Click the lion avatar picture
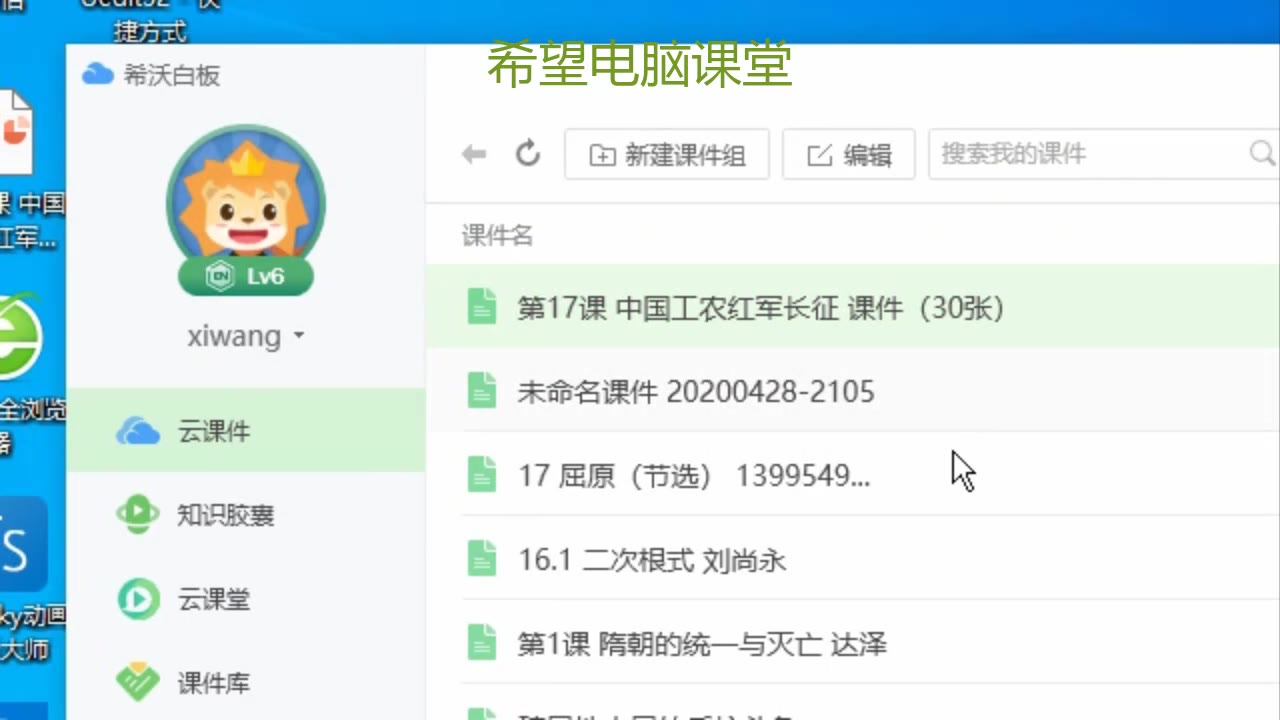This screenshot has height=720, width=1280. (x=246, y=200)
